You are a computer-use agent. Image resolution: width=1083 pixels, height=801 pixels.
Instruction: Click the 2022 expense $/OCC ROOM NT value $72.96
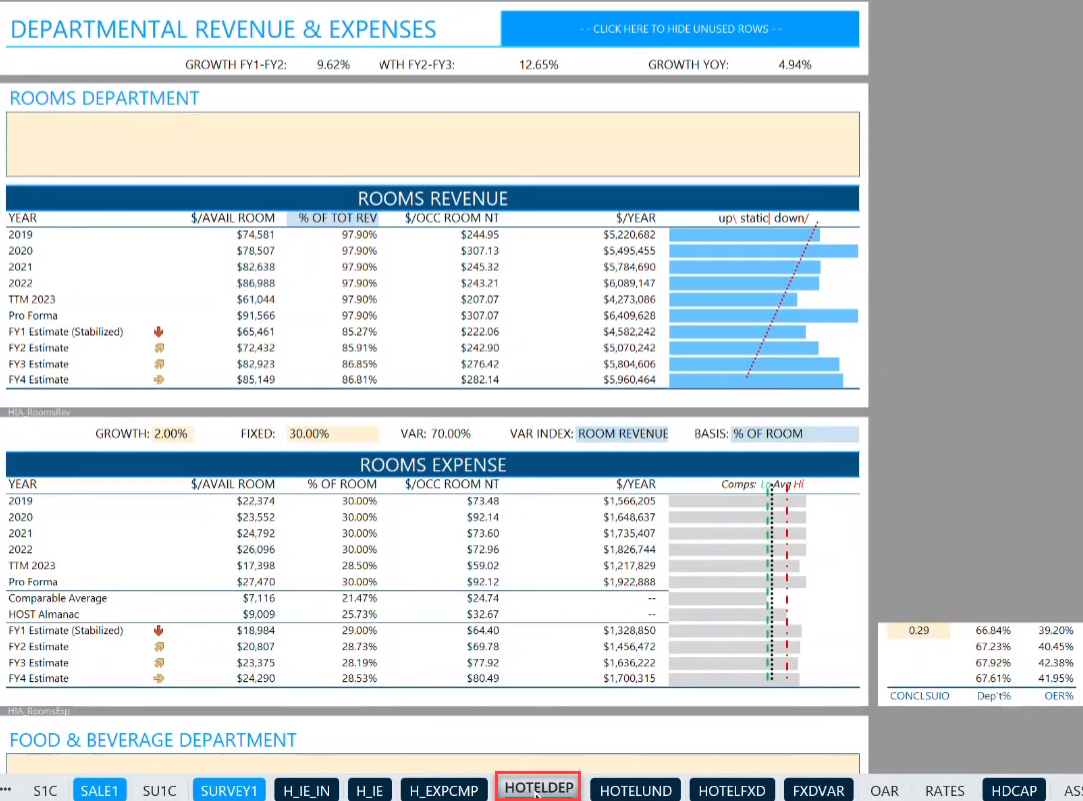coord(482,550)
